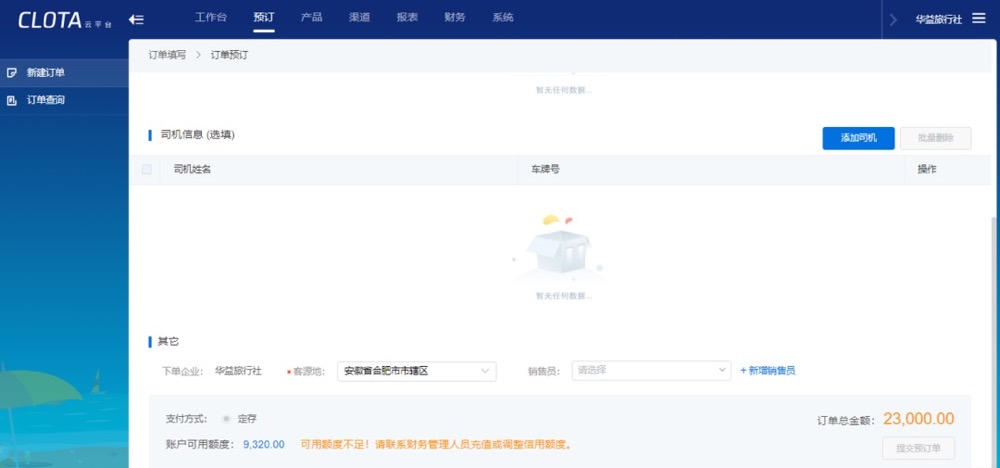1000x468 pixels.
Task: Click the CLOTA logo
Action: pos(65,20)
